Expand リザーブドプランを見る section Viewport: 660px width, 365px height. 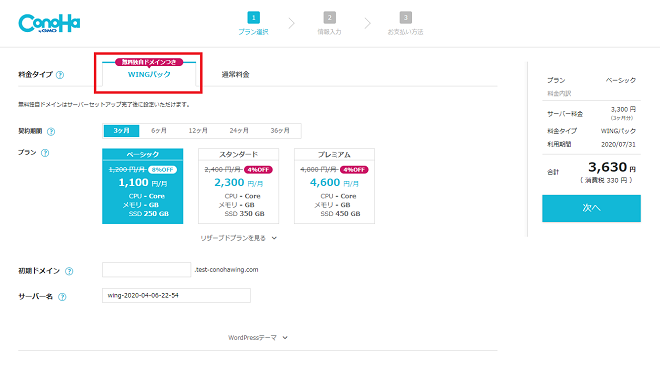tap(238, 238)
